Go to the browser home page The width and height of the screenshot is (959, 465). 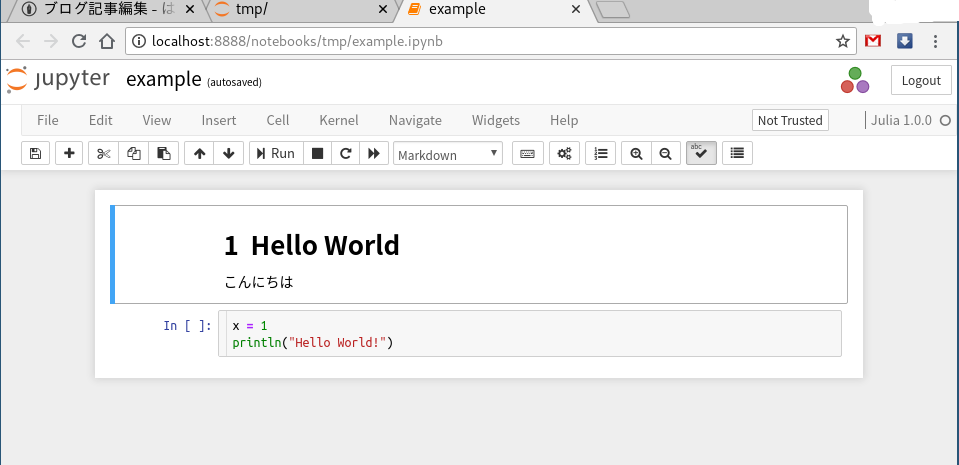point(107,42)
